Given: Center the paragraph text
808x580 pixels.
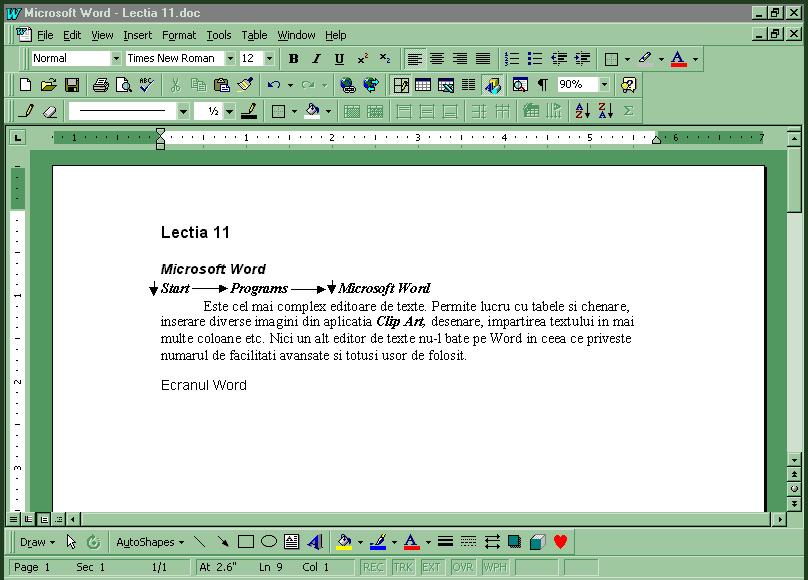Looking at the screenshot, I should click(x=437, y=59).
